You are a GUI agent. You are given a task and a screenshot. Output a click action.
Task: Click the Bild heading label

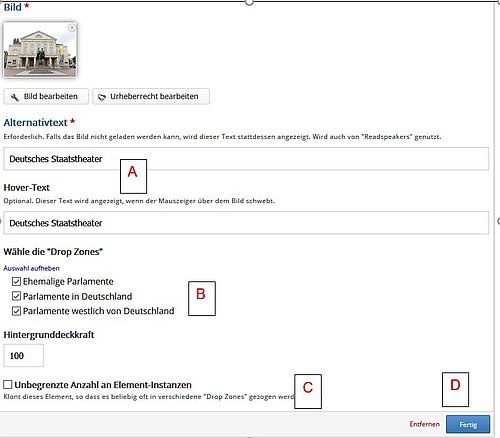(12, 7)
